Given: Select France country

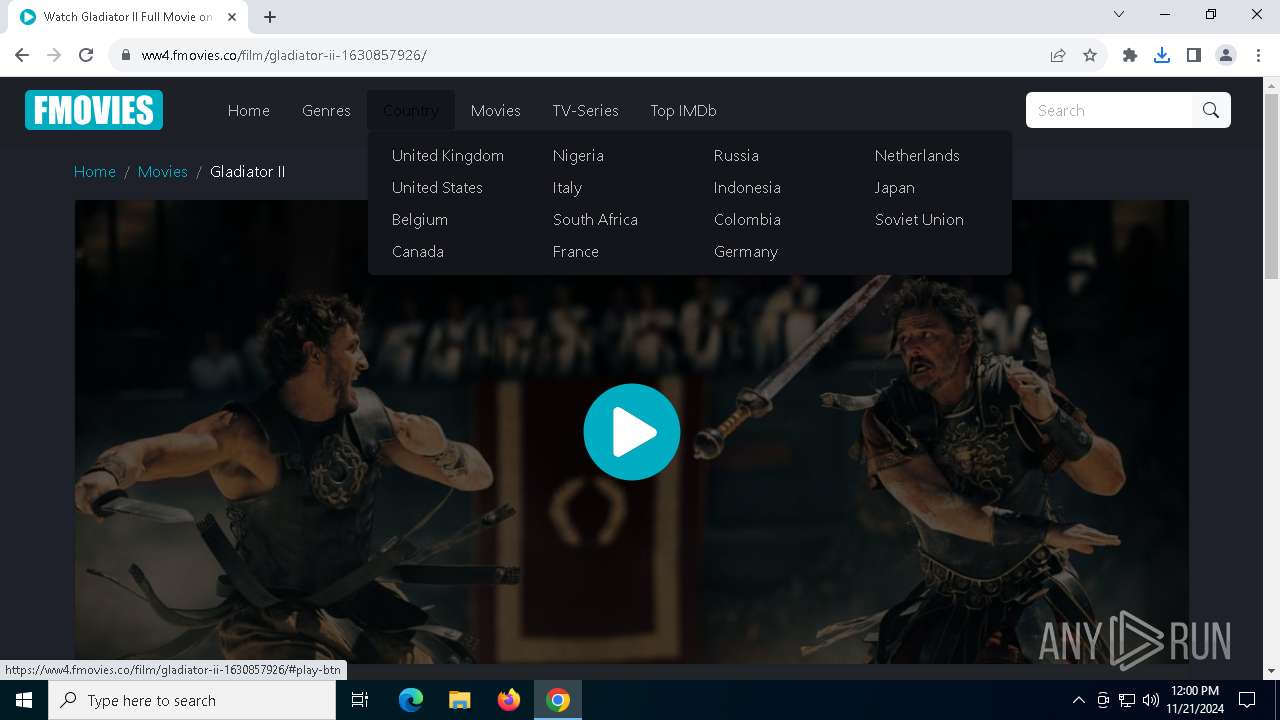Looking at the screenshot, I should (576, 251).
